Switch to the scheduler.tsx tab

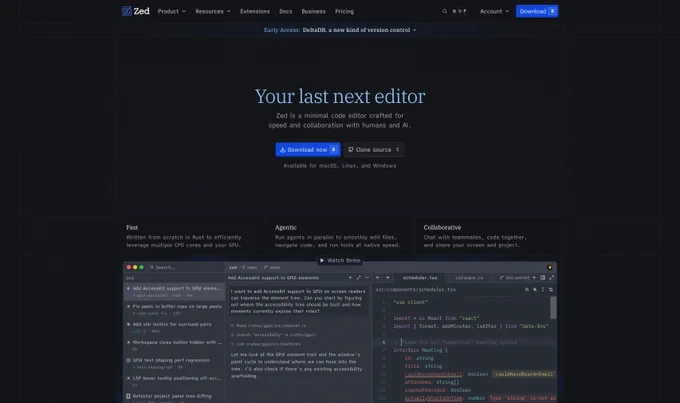point(420,278)
